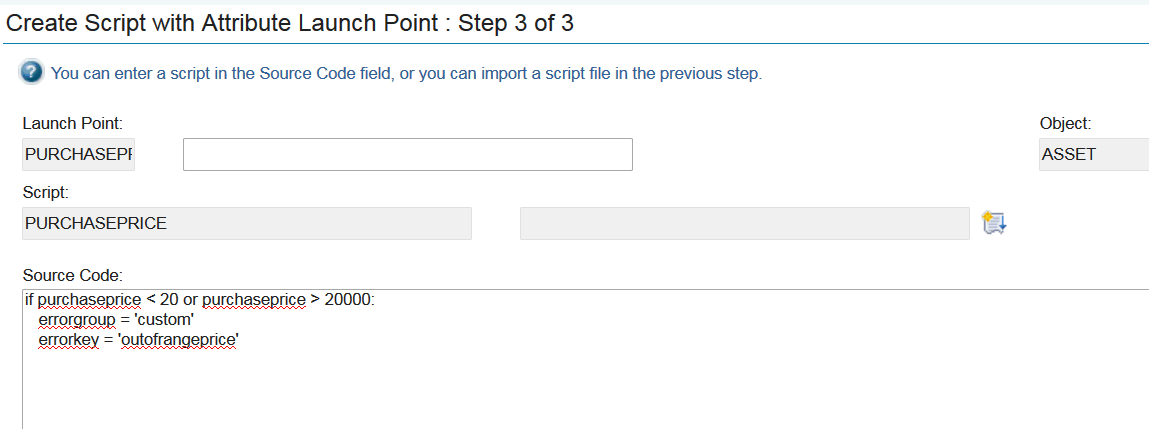Click the Create Script page title heading
Viewport: 1149px width, 429px height.
[290, 23]
